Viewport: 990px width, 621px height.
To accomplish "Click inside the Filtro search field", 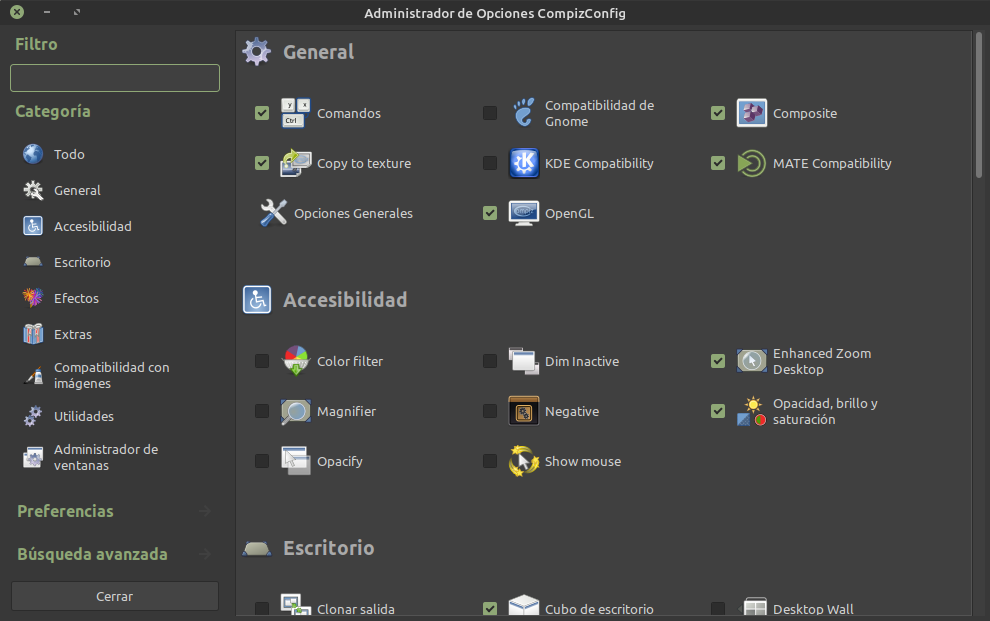I will click(x=114, y=77).
